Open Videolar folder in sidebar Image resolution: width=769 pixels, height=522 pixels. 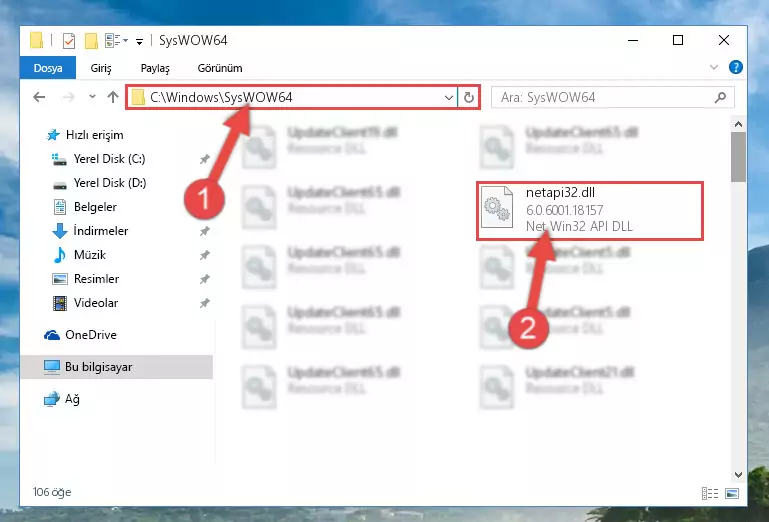96,303
